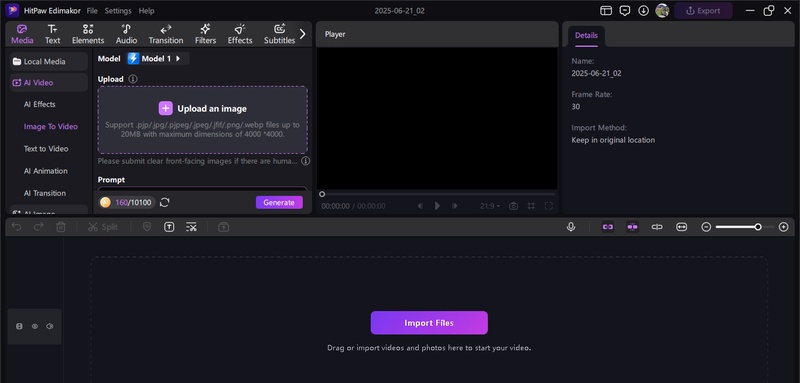Add text with the T icon

point(169,227)
